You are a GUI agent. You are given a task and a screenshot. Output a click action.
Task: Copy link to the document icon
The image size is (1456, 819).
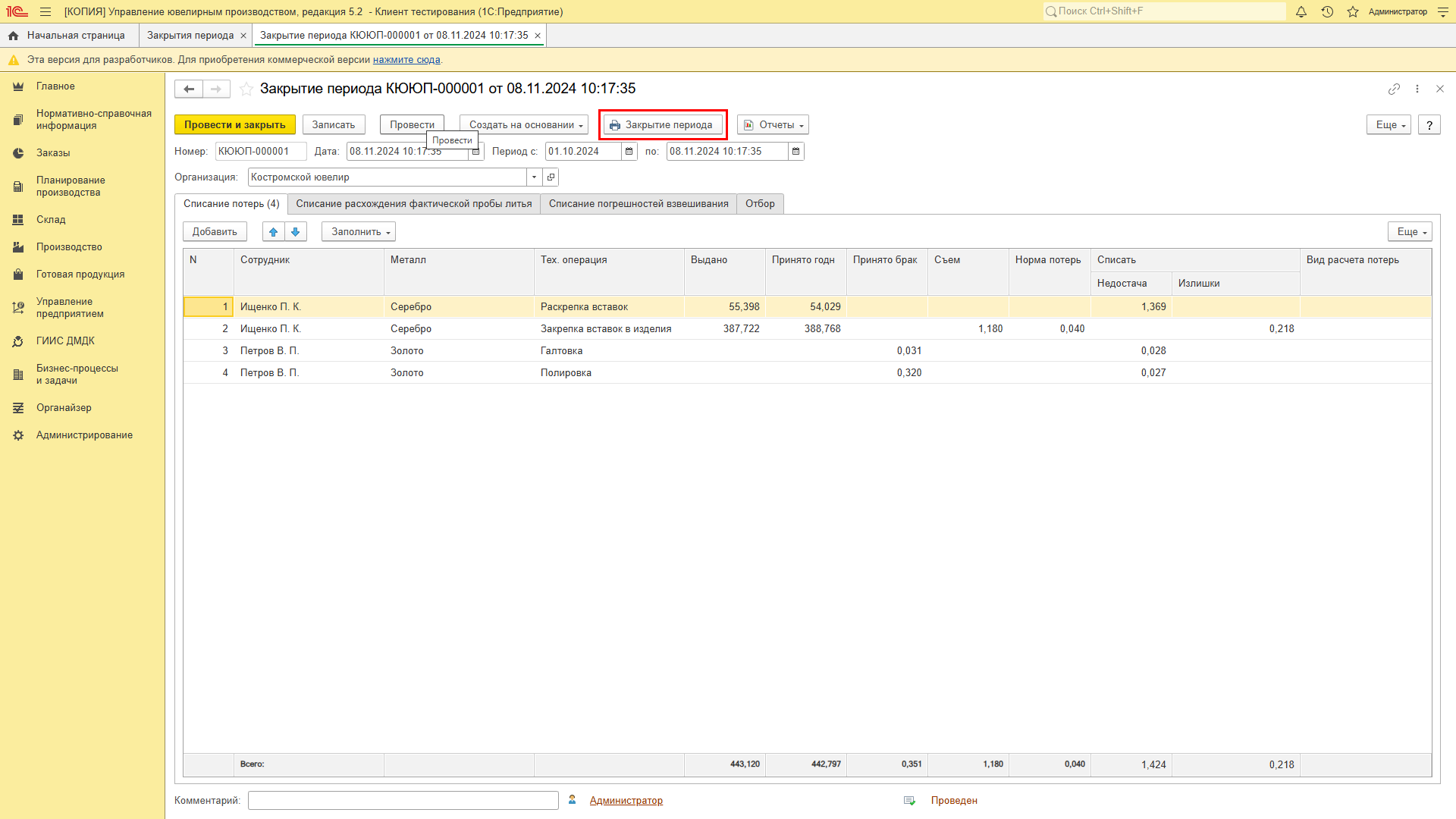pyautogui.click(x=1394, y=89)
